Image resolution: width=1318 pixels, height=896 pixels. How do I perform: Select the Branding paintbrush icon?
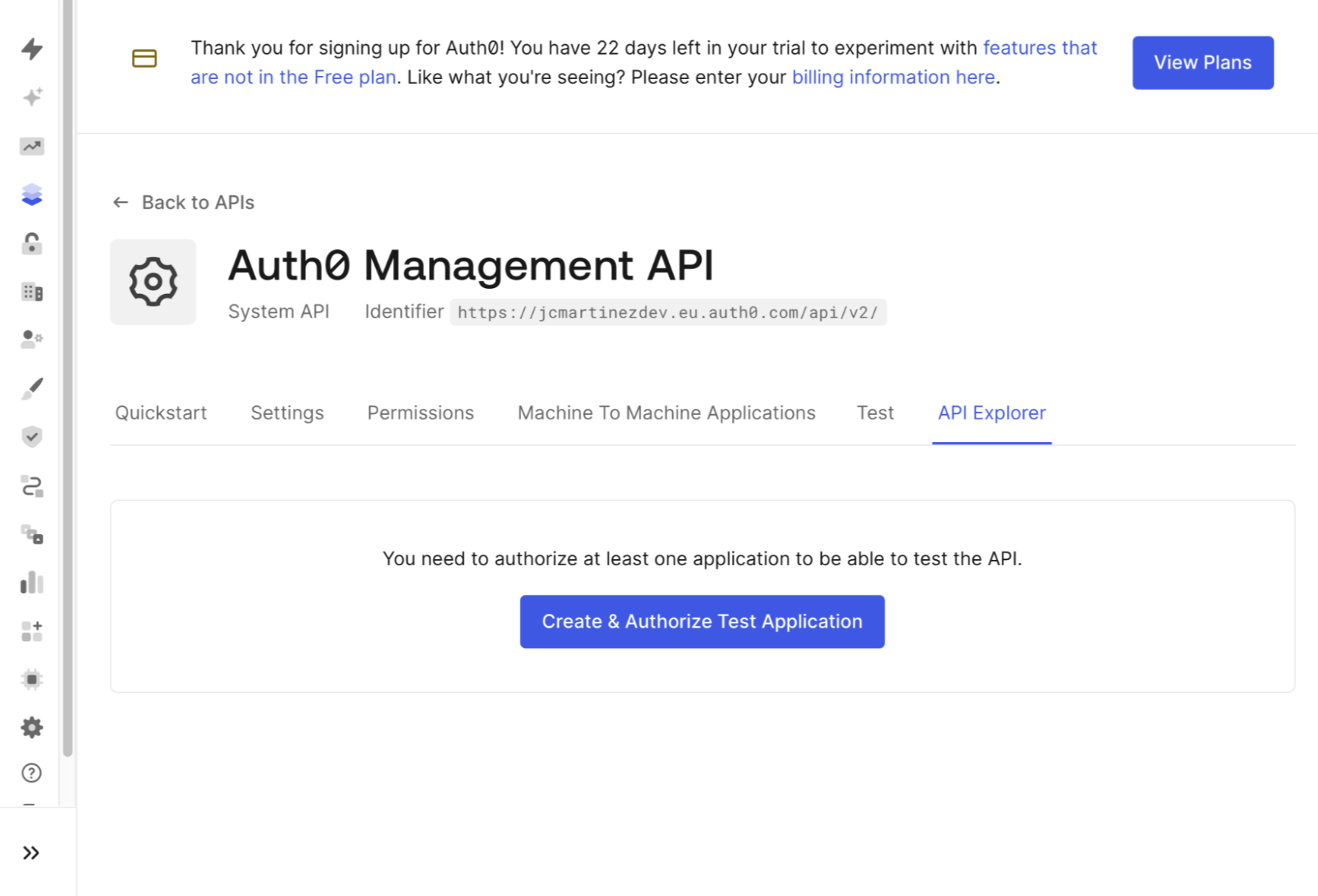click(32, 388)
